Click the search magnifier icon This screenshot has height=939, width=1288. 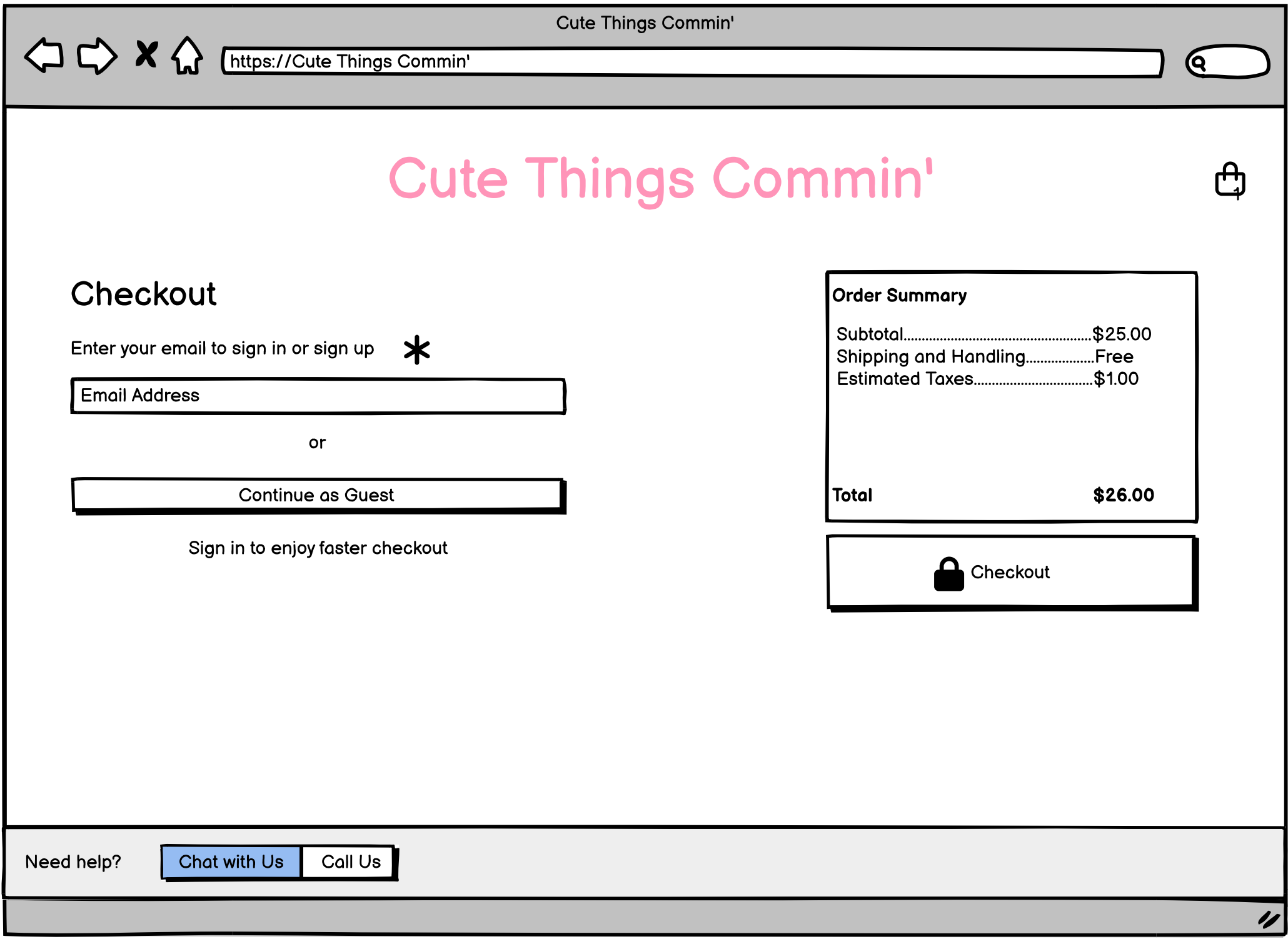1198,63
